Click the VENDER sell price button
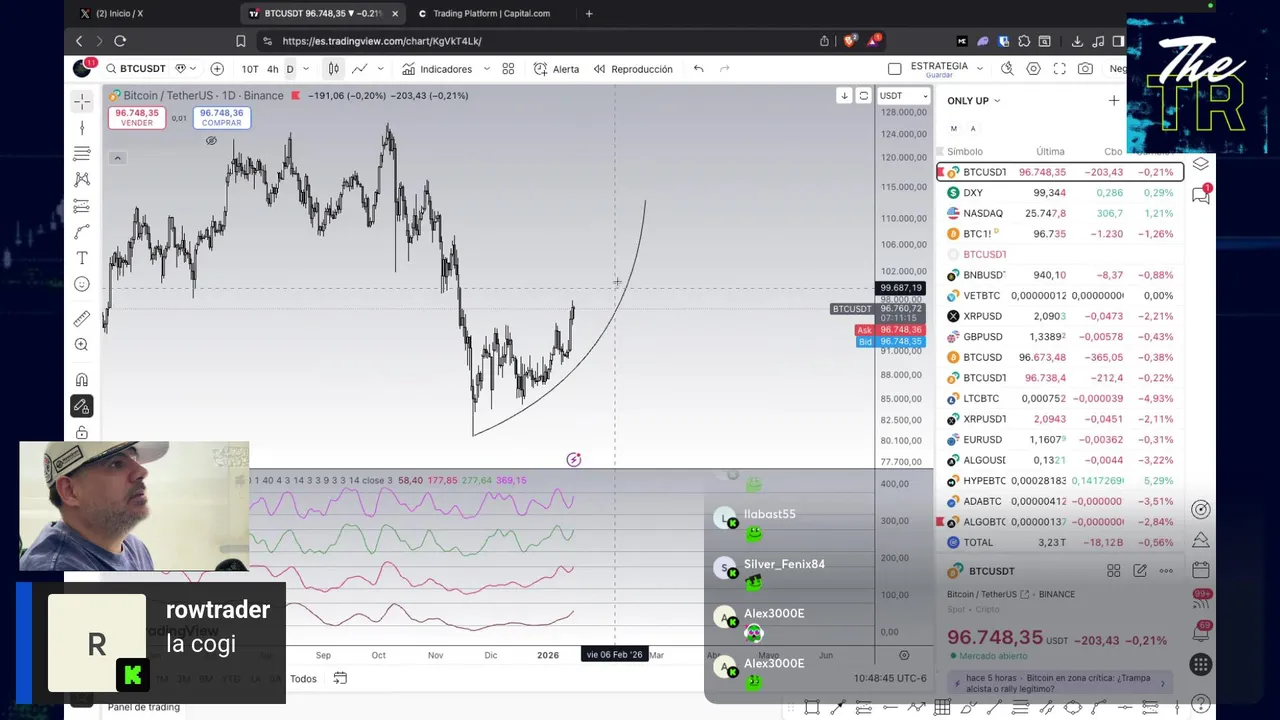Screen dimensions: 1280x720 tap(137, 117)
